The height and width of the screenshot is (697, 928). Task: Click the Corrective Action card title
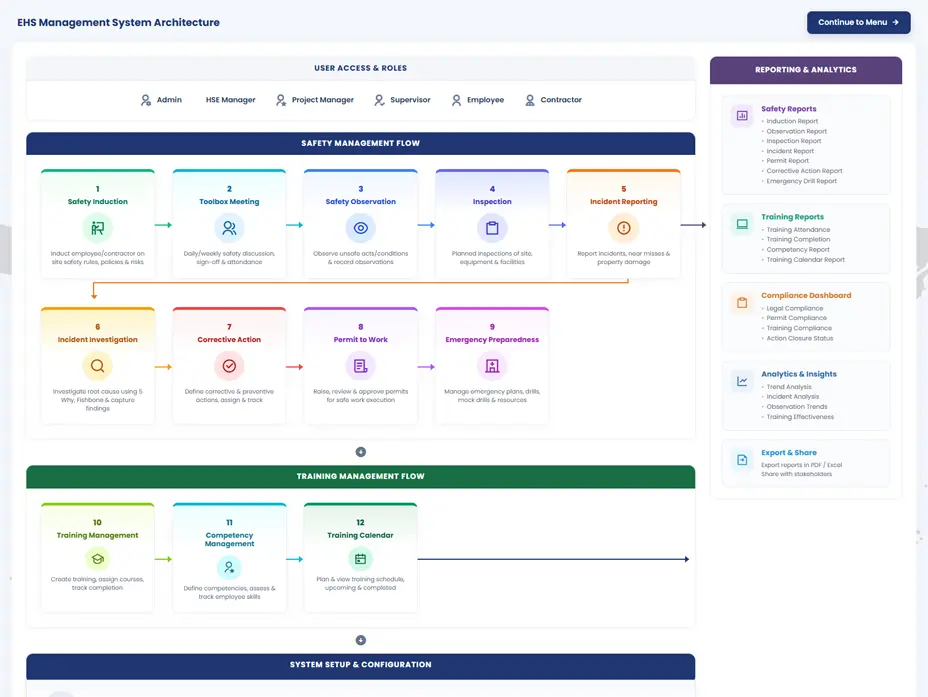(x=229, y=340)
